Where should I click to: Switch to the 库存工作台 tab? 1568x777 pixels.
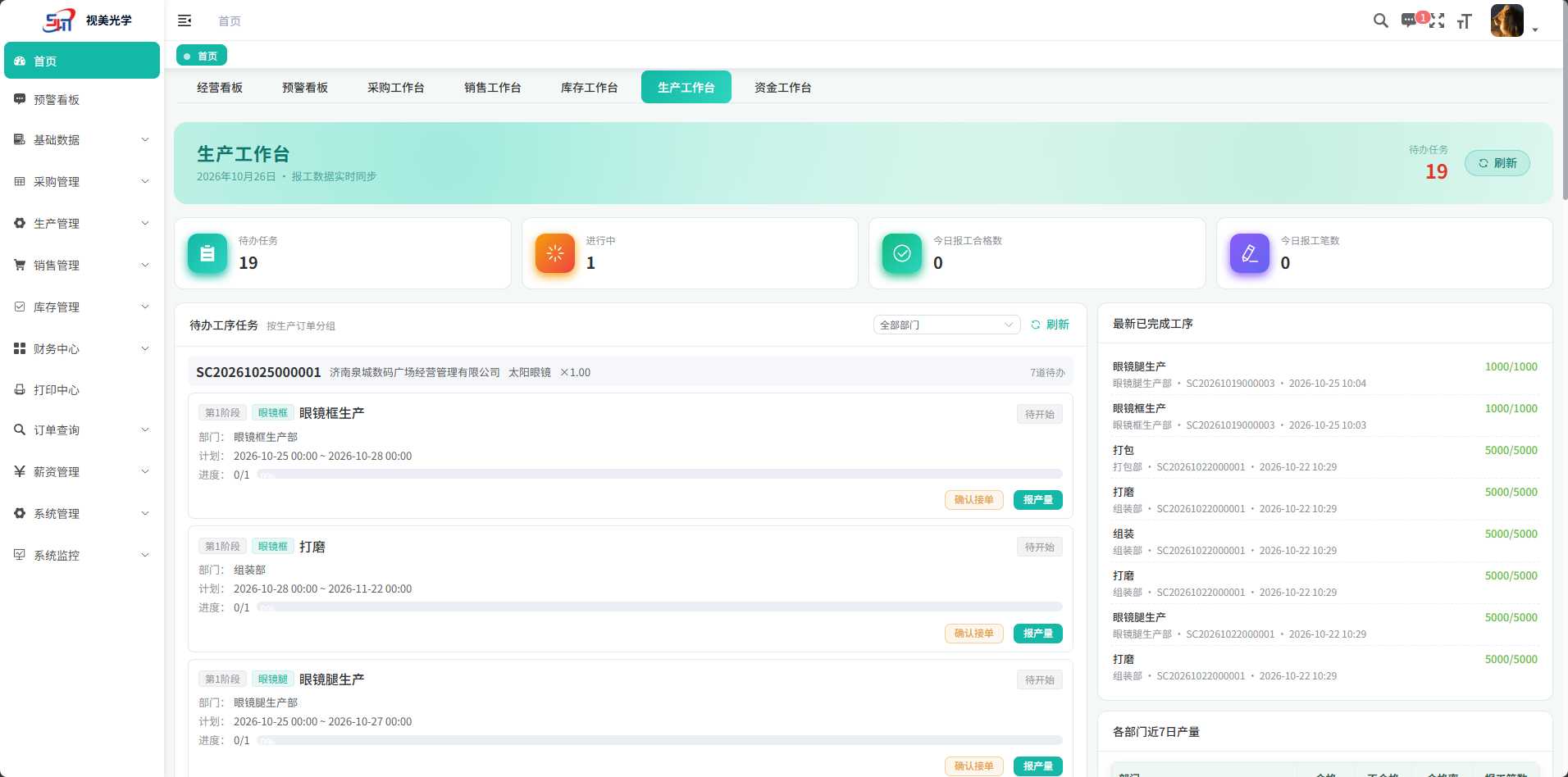590,87
